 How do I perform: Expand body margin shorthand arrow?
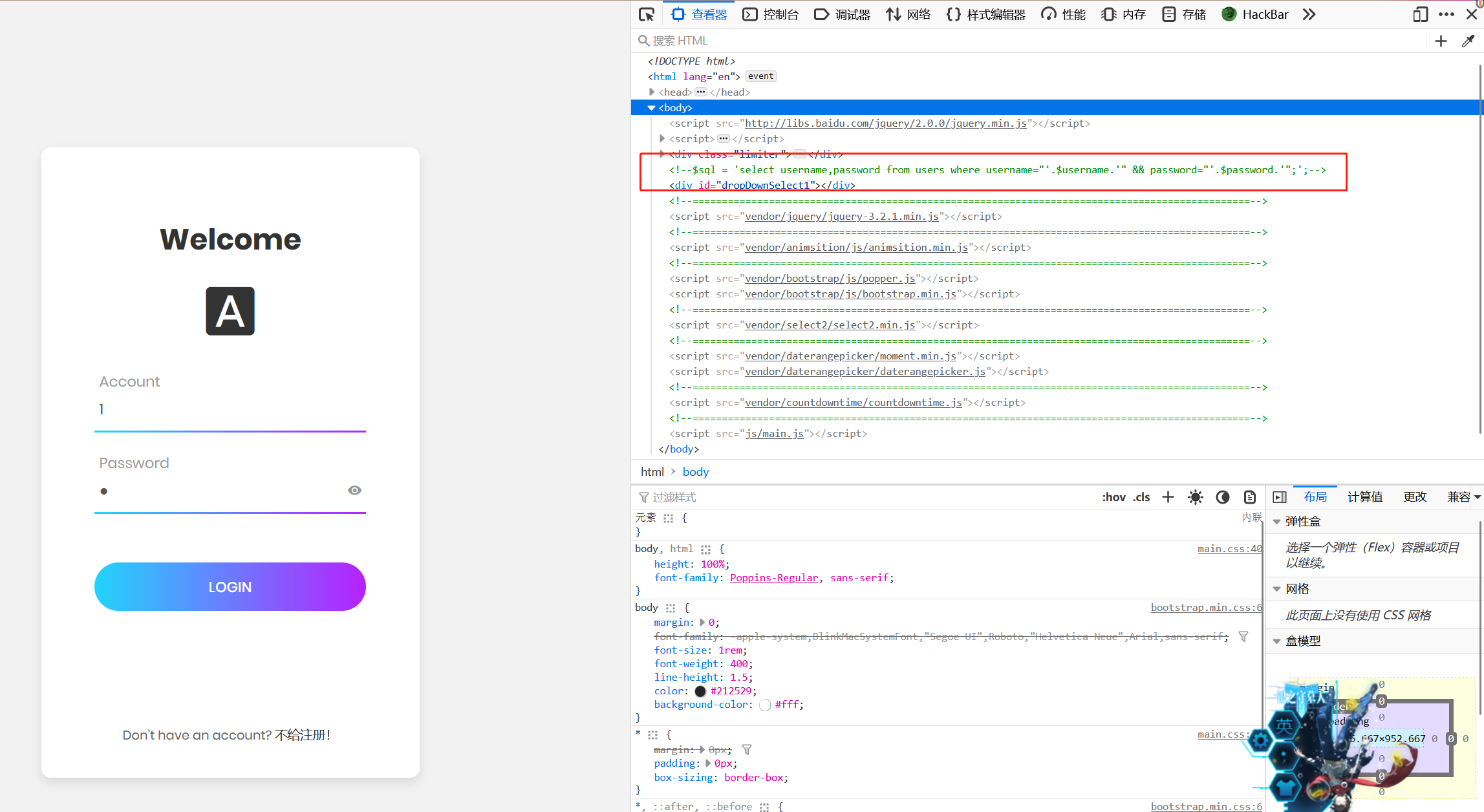coord(702,623)
